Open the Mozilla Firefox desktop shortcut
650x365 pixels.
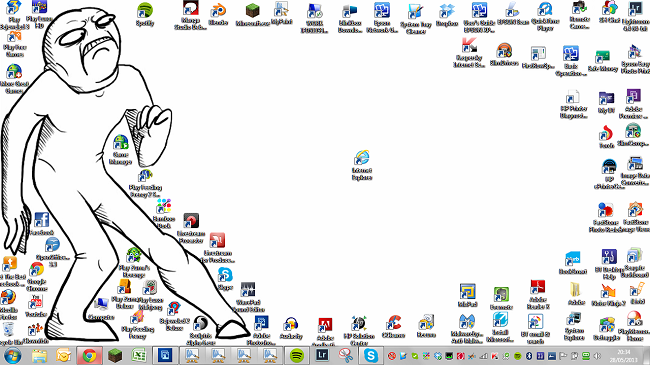(8, 304)
